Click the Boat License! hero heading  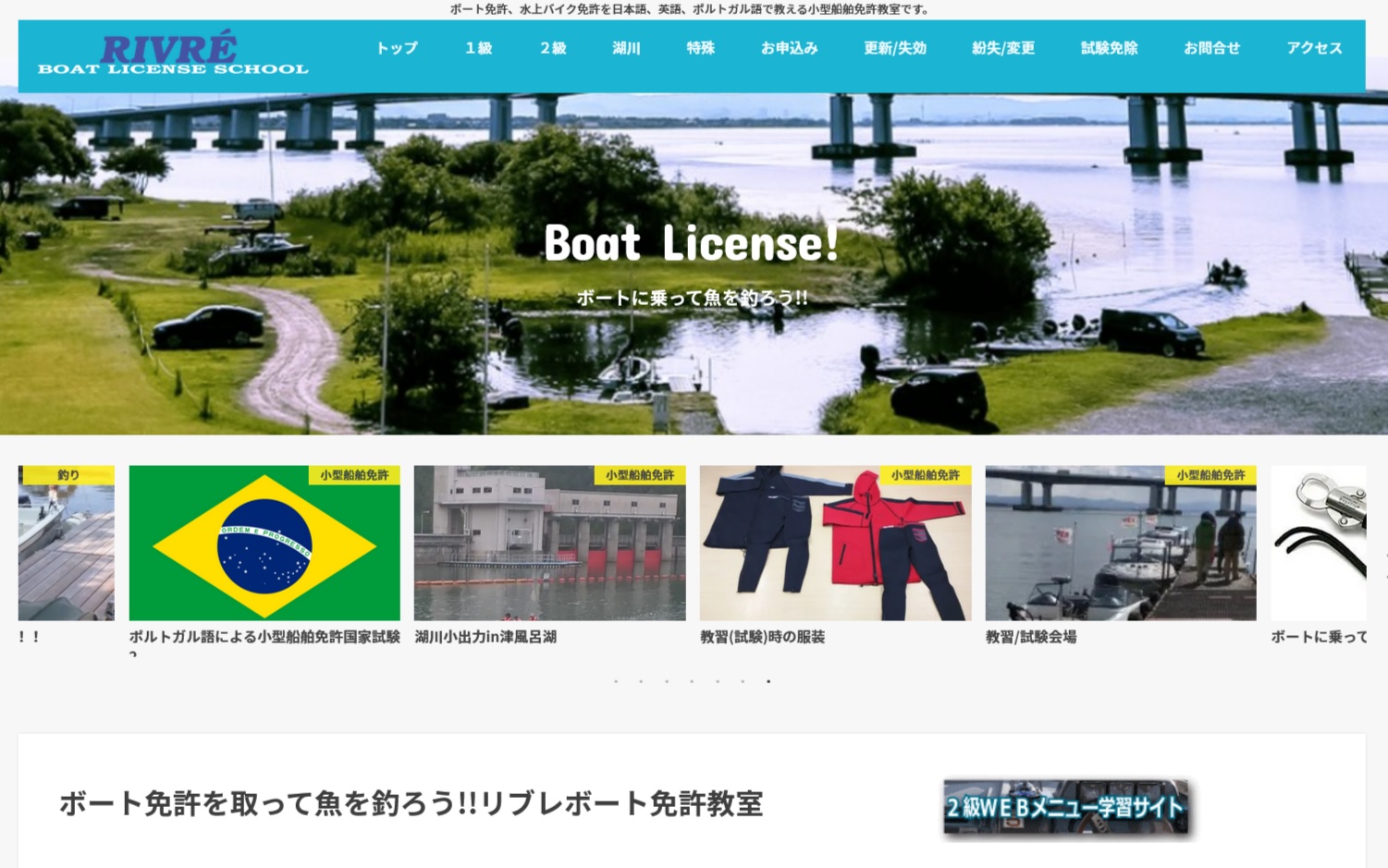pyautogui.click(x=692, y=243)
